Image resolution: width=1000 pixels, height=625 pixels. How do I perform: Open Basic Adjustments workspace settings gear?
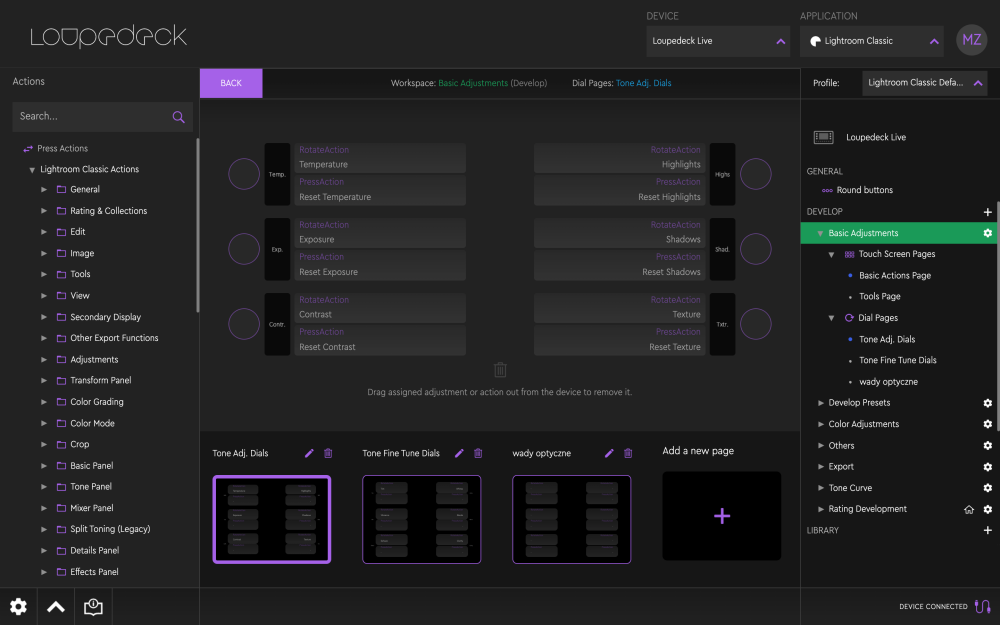(987, 233)
